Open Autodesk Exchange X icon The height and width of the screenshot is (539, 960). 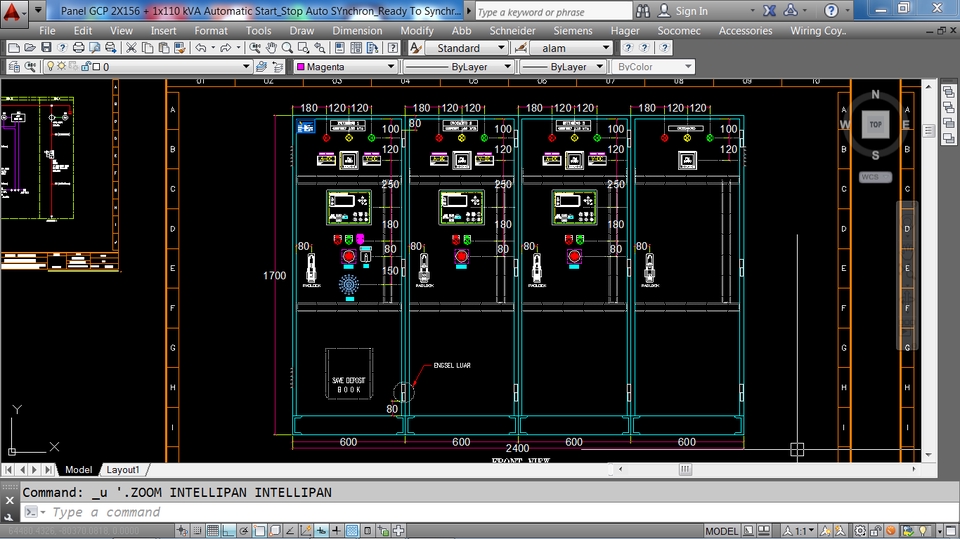770,11
